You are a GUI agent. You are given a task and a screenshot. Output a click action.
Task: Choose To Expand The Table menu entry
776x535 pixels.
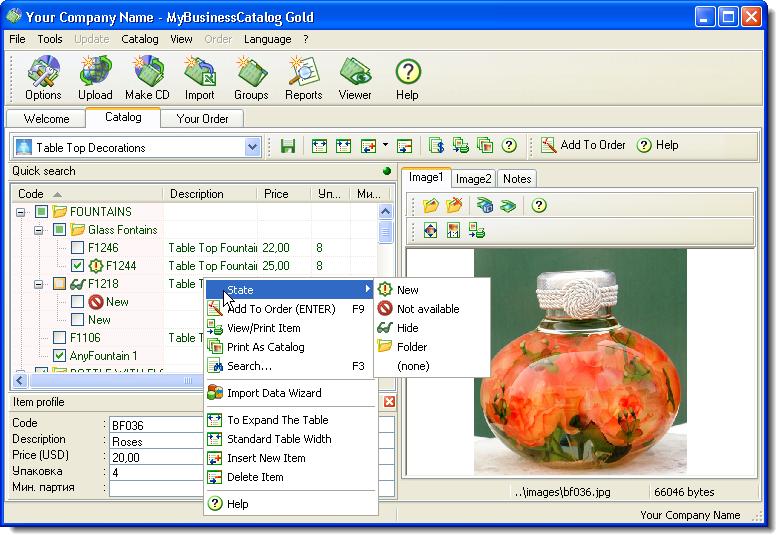290,420
